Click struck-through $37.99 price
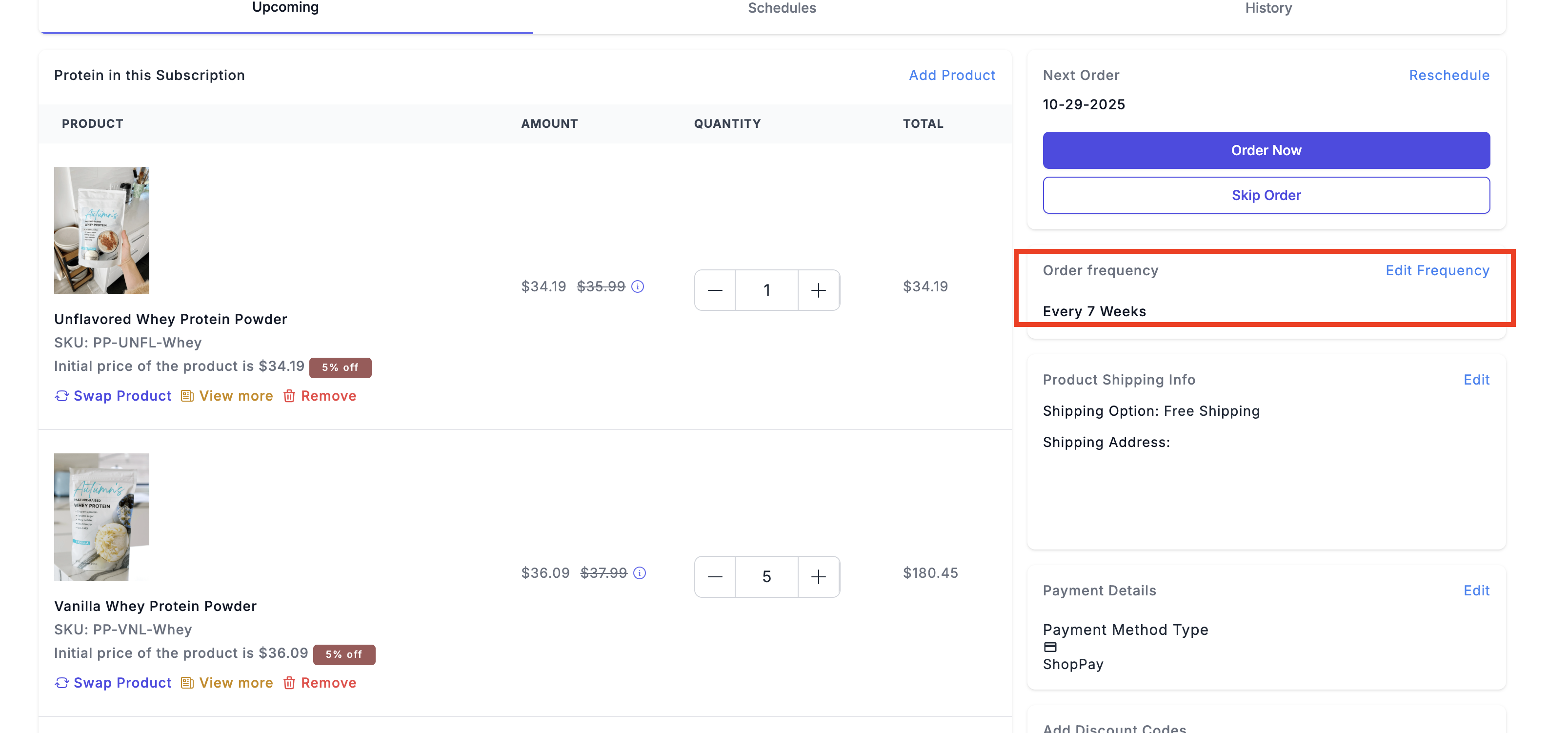The image size is (1568, 733). [x=604, y=573]
